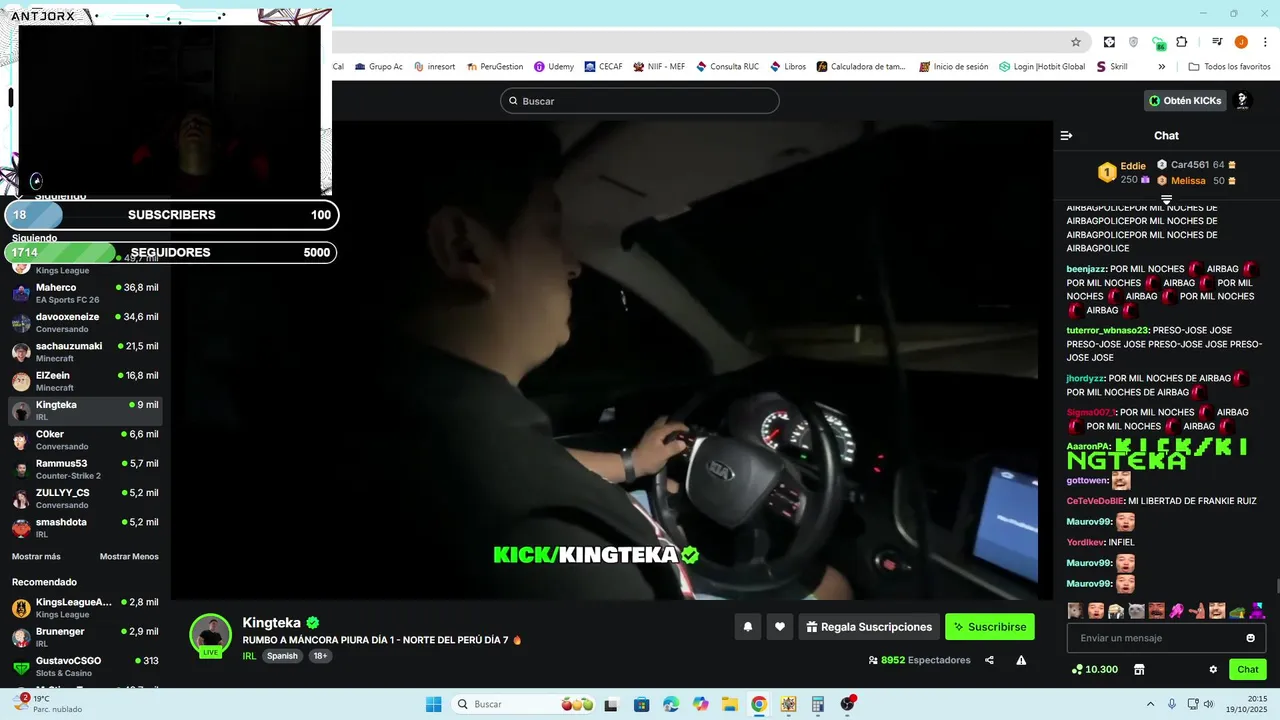1280x720 pixels.
Task: Switch to OBS Studio in taskbar
Action: point(848,704)
